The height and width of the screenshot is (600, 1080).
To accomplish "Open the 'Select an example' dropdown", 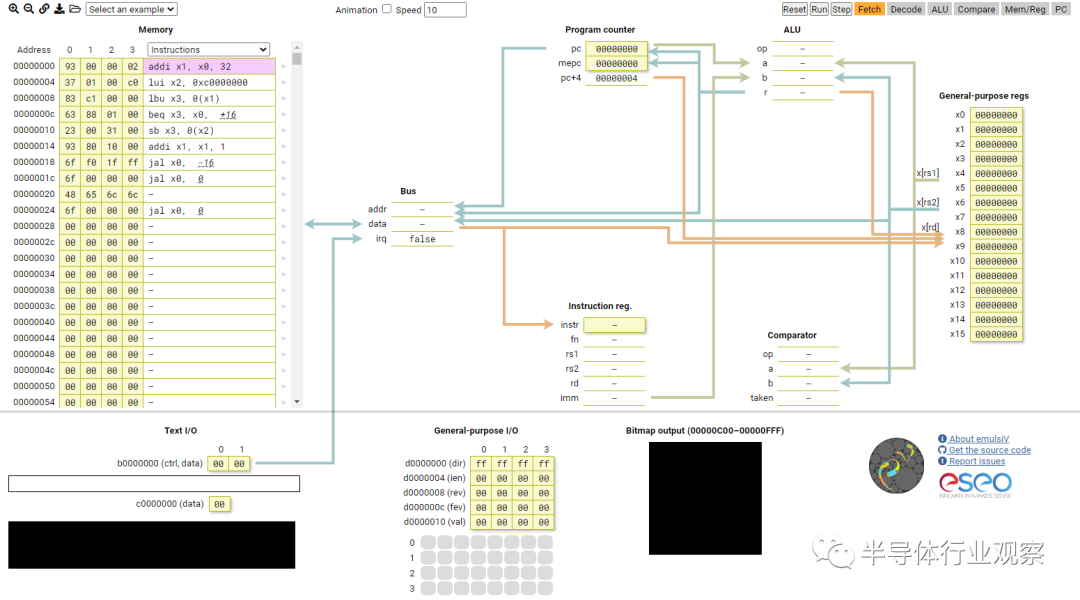I will (x=131, y=9).
